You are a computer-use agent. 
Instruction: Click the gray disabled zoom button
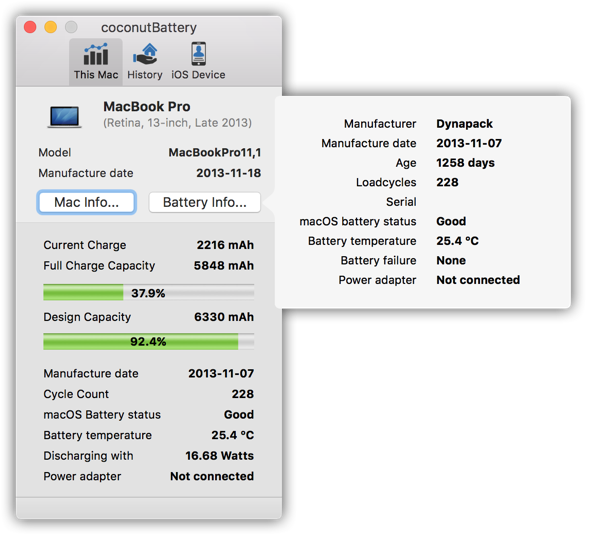[71, 27]
